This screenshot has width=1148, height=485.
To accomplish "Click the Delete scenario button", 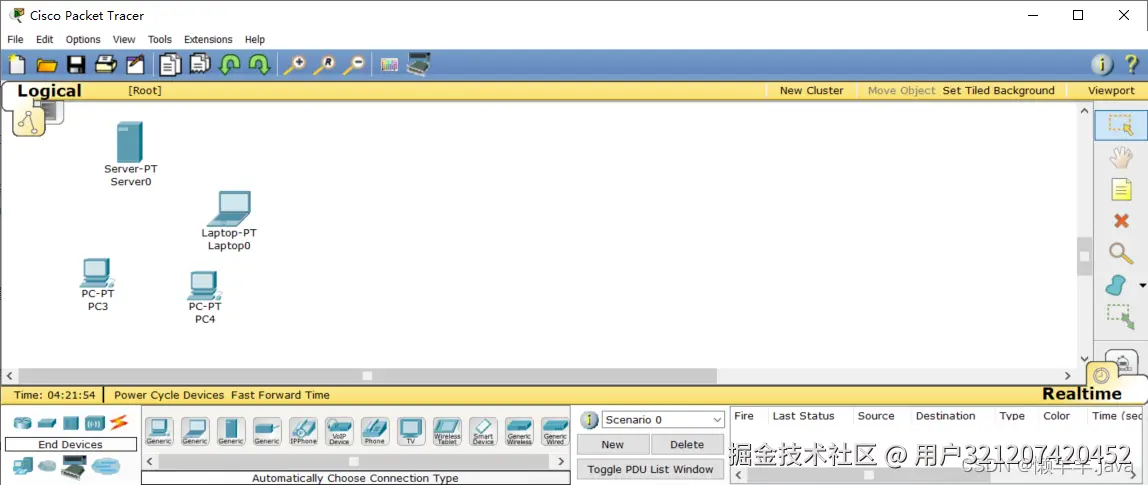I will (687, 444).
